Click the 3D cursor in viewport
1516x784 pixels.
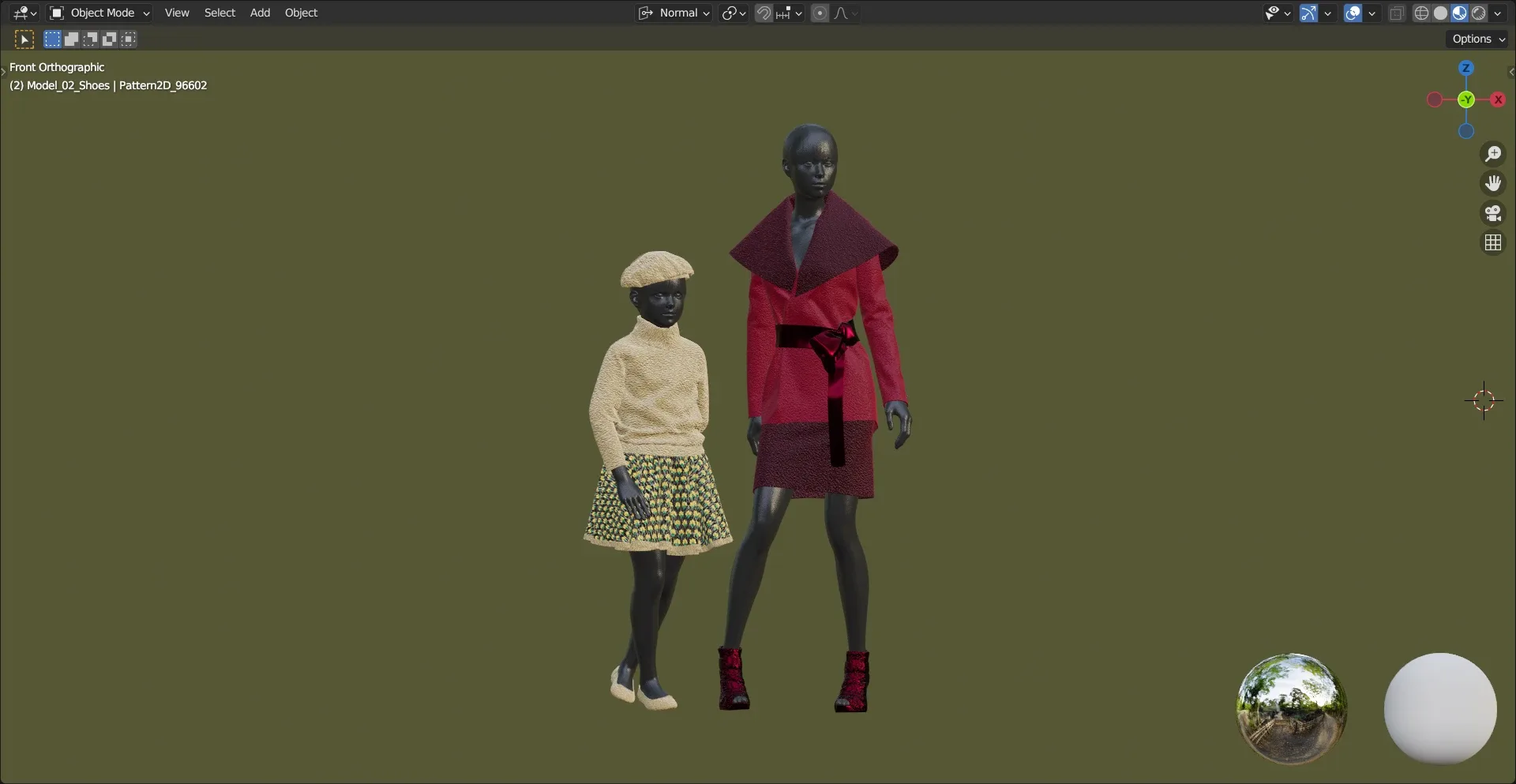coord(1484,400)
